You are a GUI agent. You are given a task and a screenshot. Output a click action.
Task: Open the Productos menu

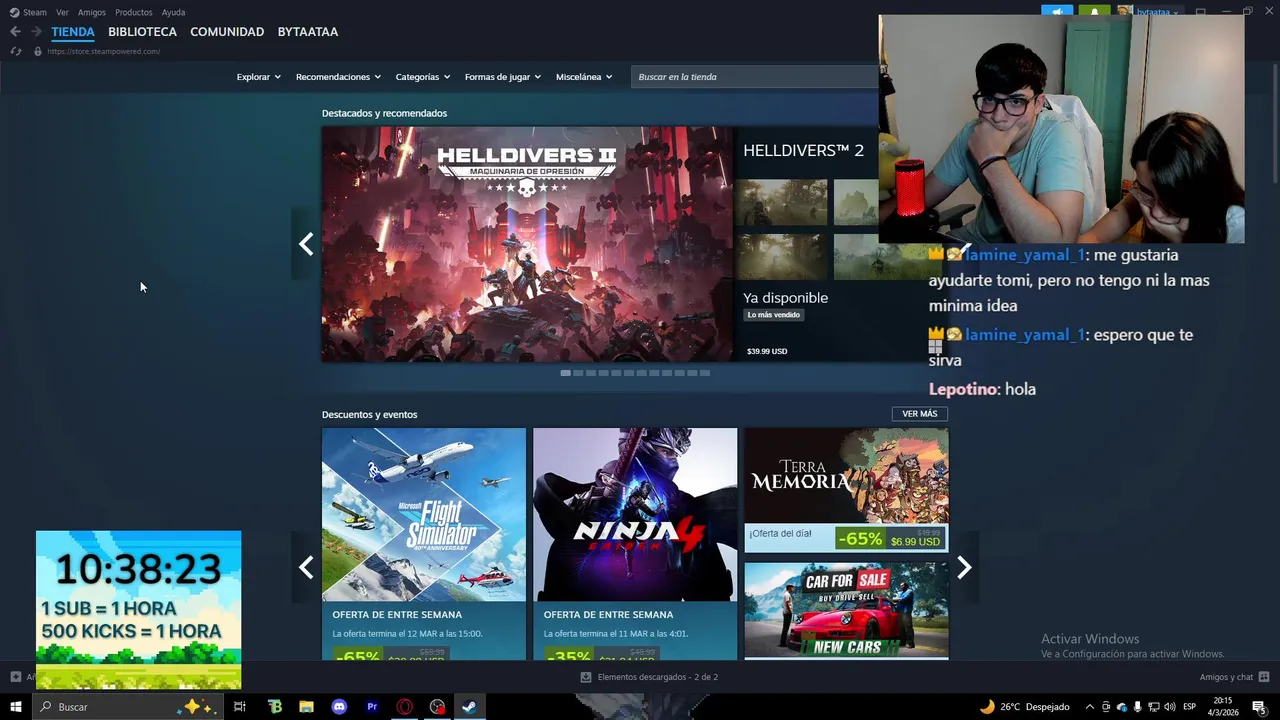point(134,12)
